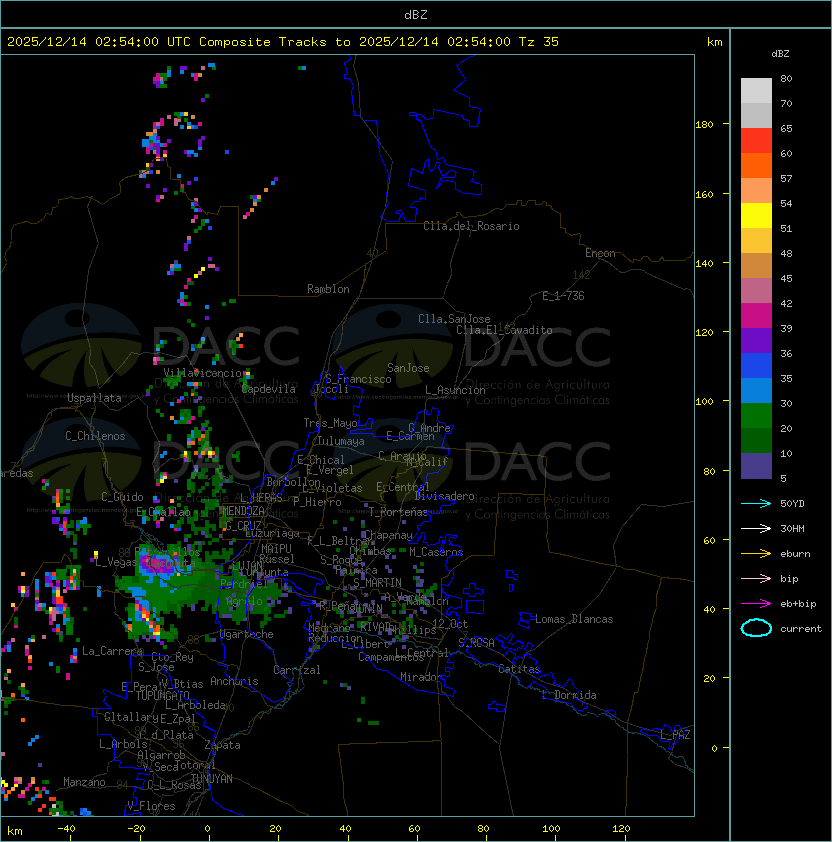
Task: Click the '180' tick on right axis
Action: (x=704, y=124)
